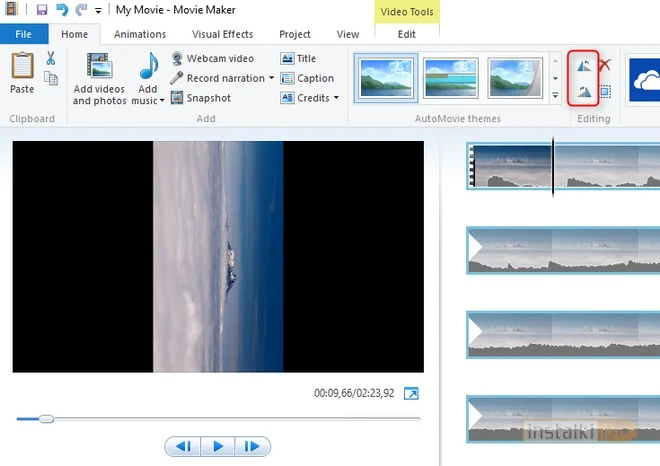Expand the Credits dropdown arrow
660x466 pixels.
tap(336, 98)
